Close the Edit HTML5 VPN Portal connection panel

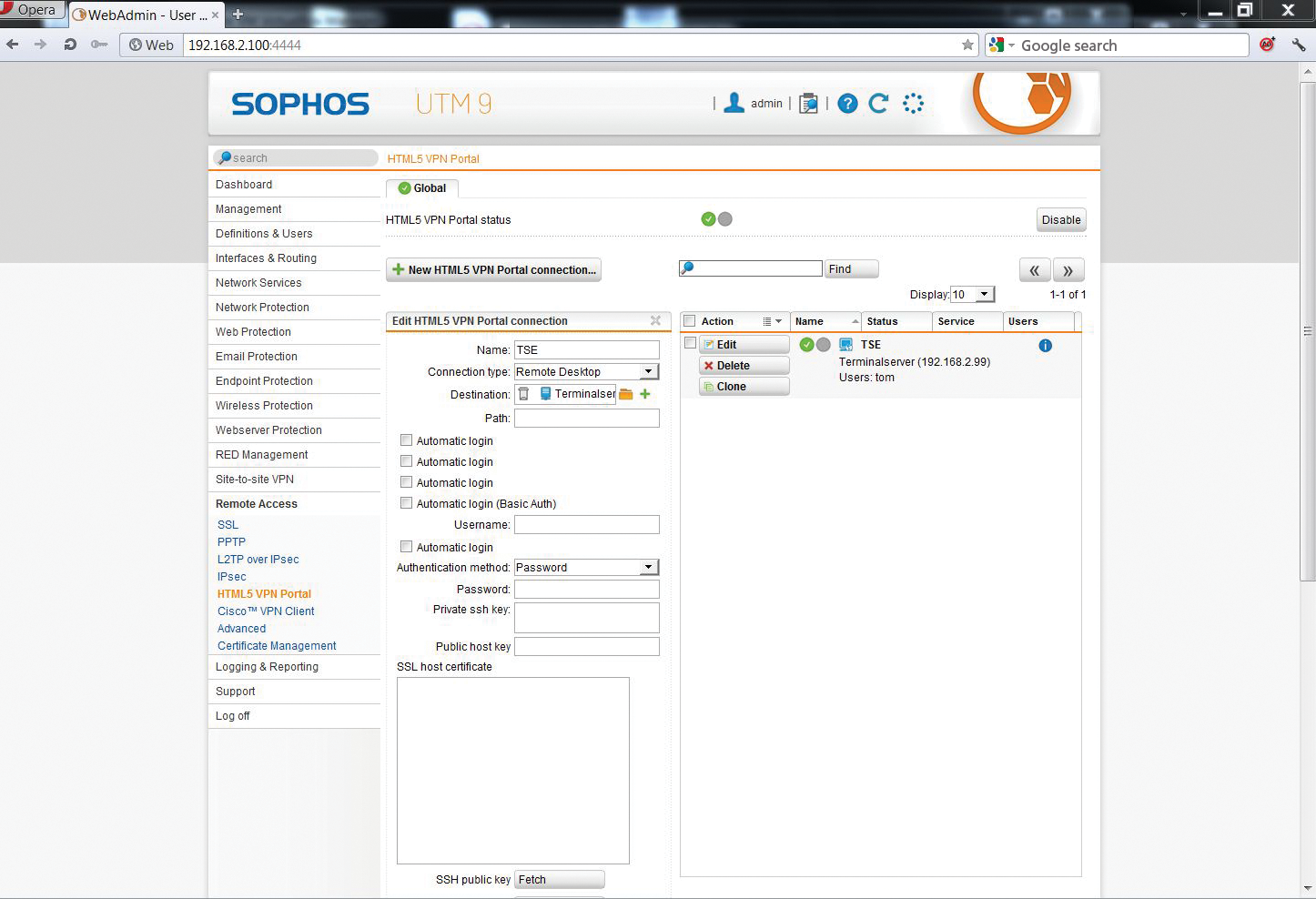click(655, 320)
